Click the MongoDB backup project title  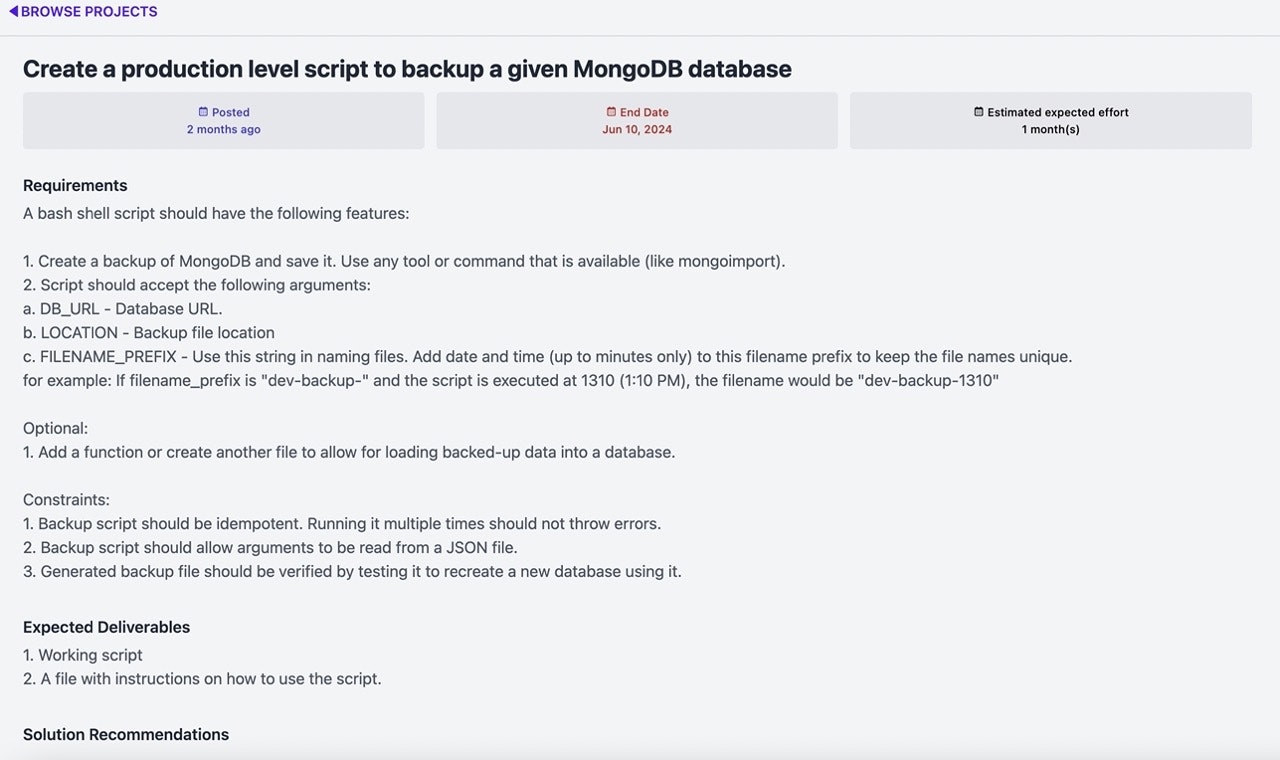pos(407,69)
